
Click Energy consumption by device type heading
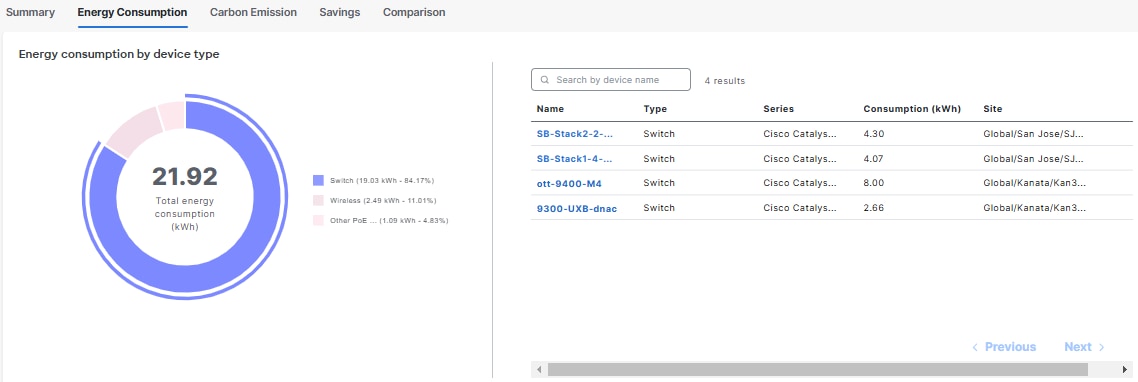pos(119,54)
